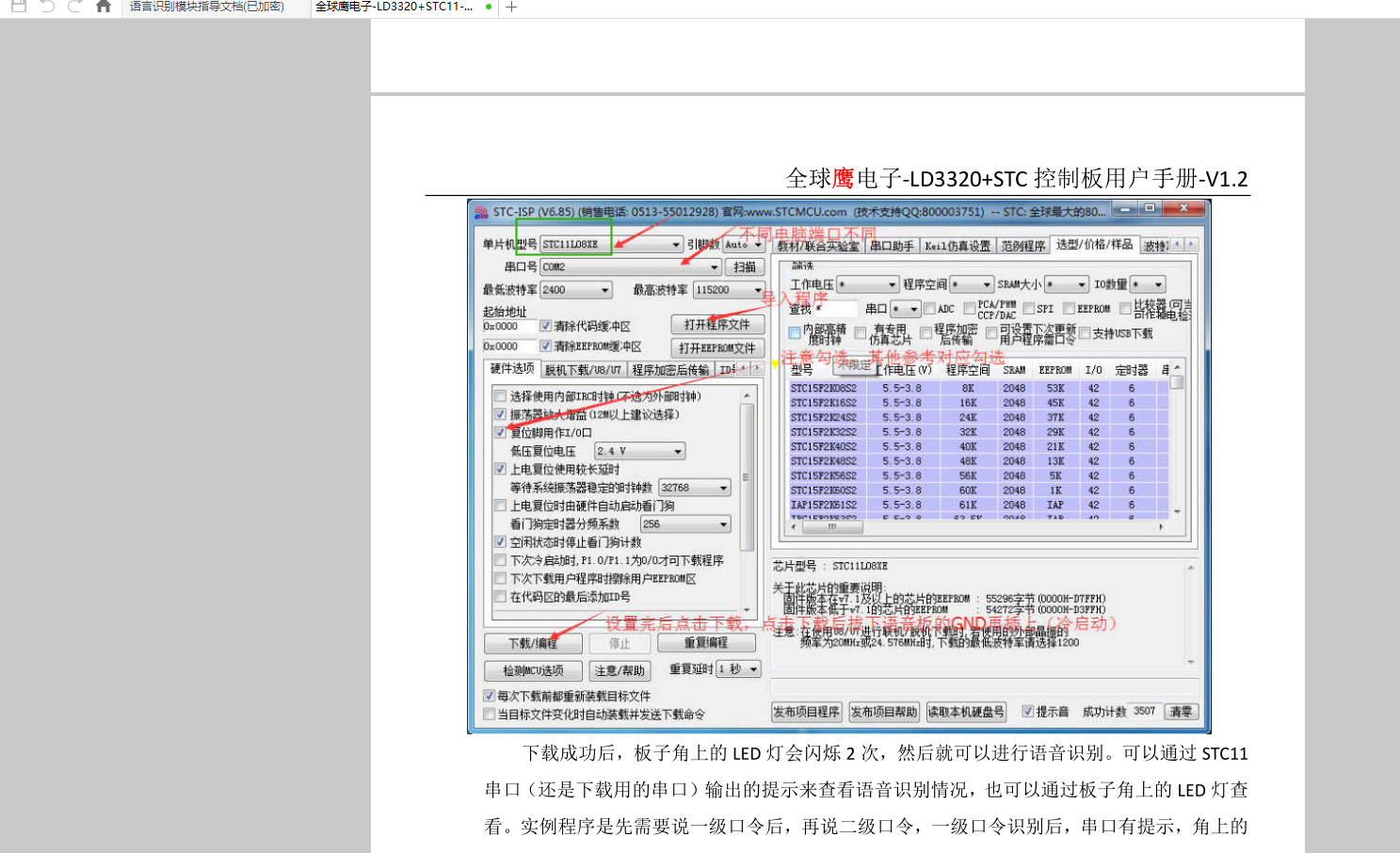
Task: Click the 打开程序文件 button
Action: pos(716,322)
